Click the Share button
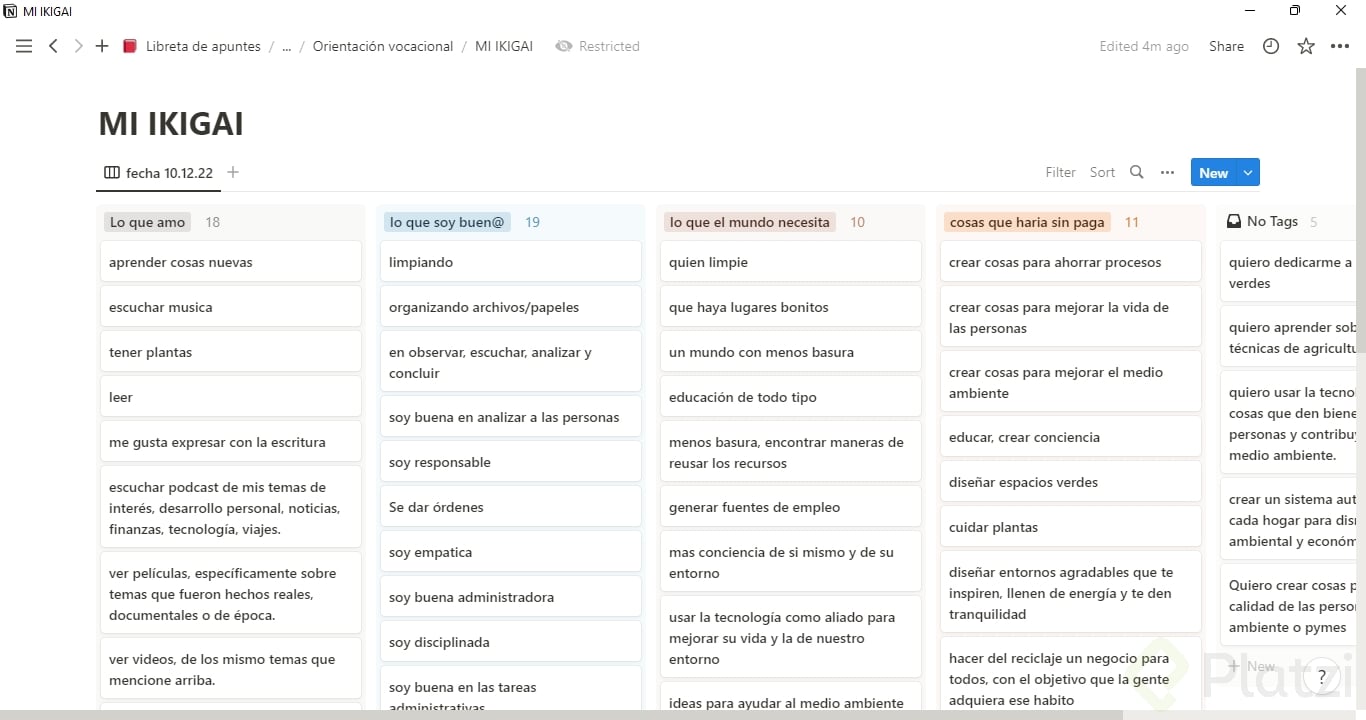Viewport: 1366px width, 720px height. click(1226, 46)
